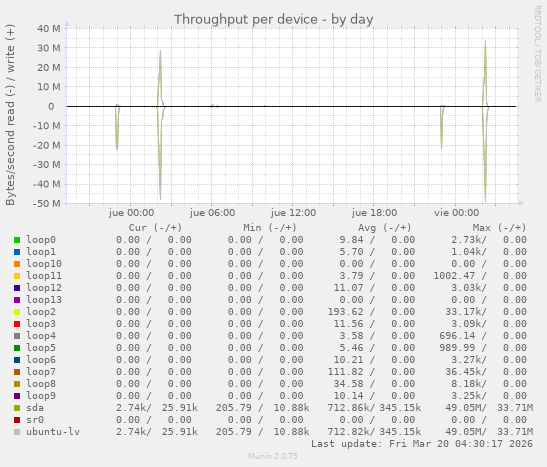Click the loop13 purple color swatch
This screenshot has height=467, width=547.
tap(17, 300)
